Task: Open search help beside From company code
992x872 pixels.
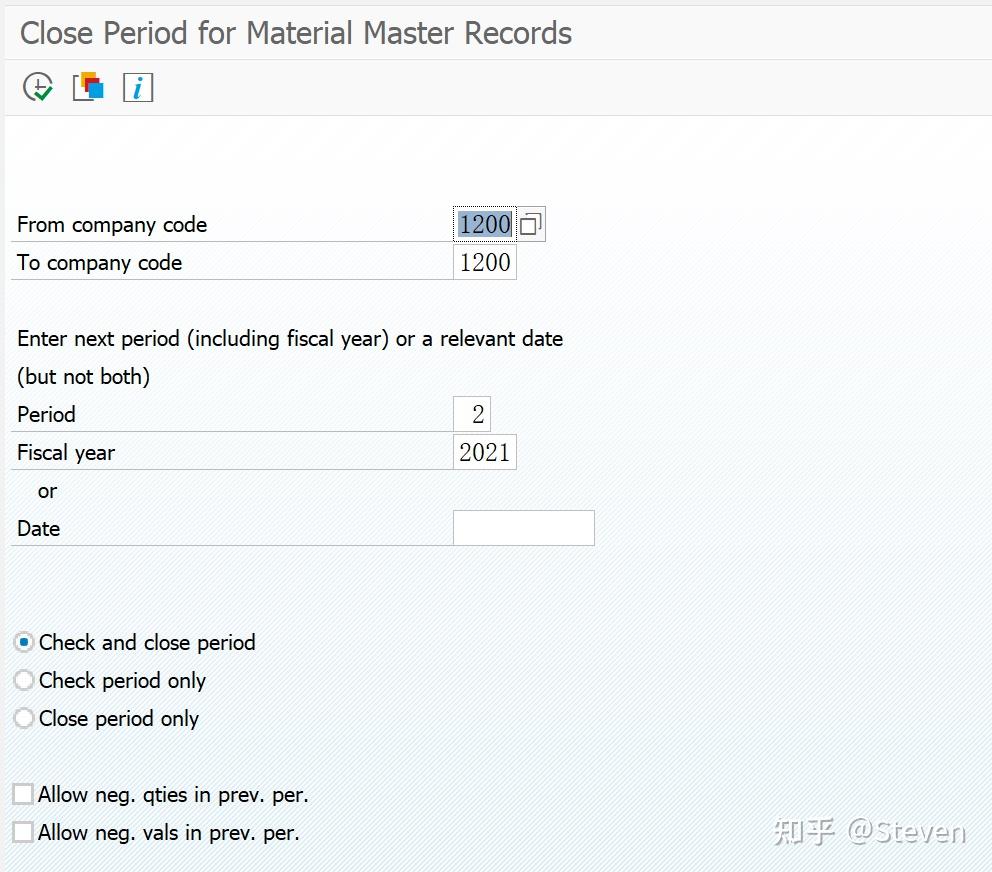Action: tap(532, 225)
